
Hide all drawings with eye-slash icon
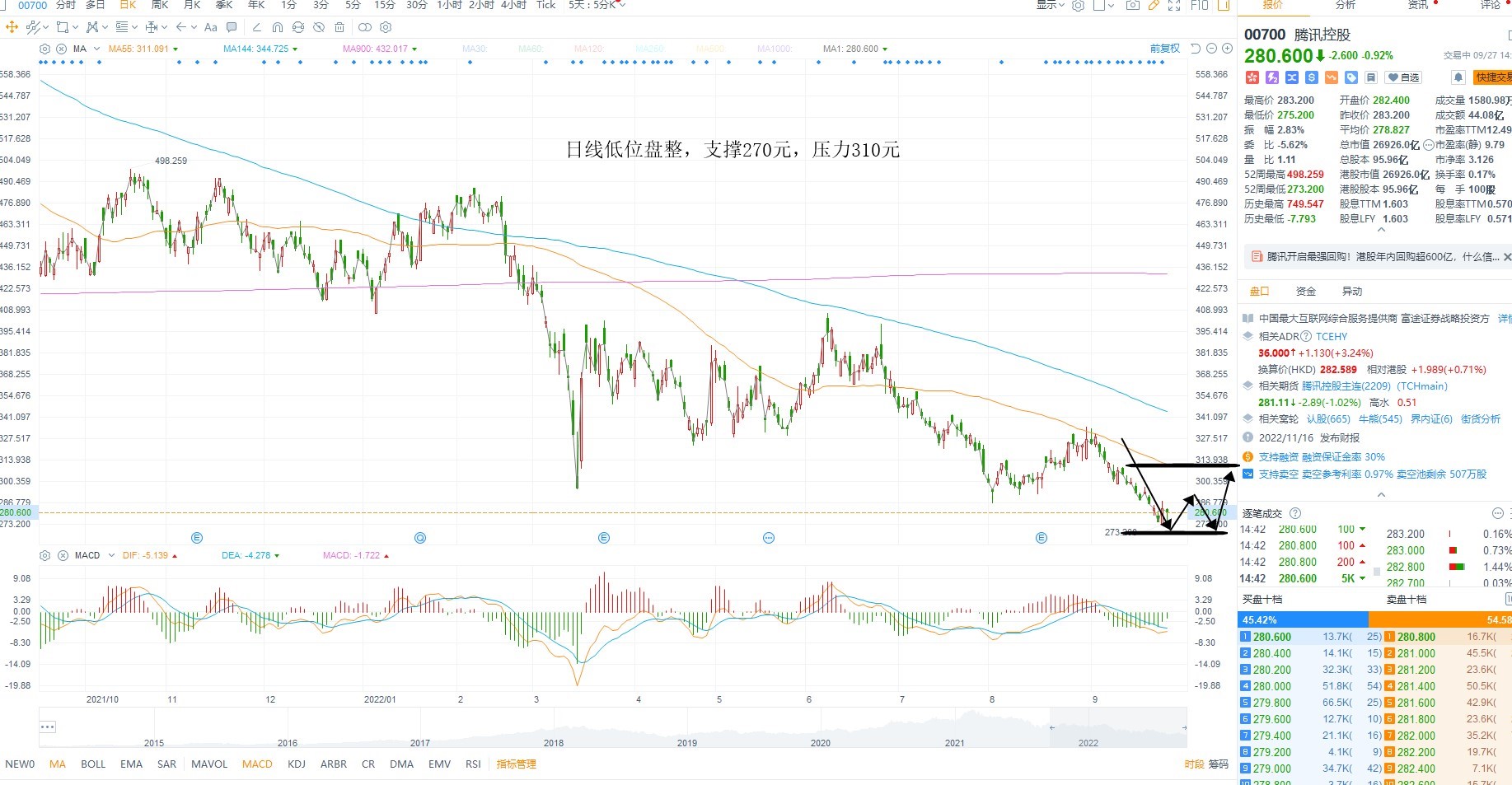coord(319,27)
